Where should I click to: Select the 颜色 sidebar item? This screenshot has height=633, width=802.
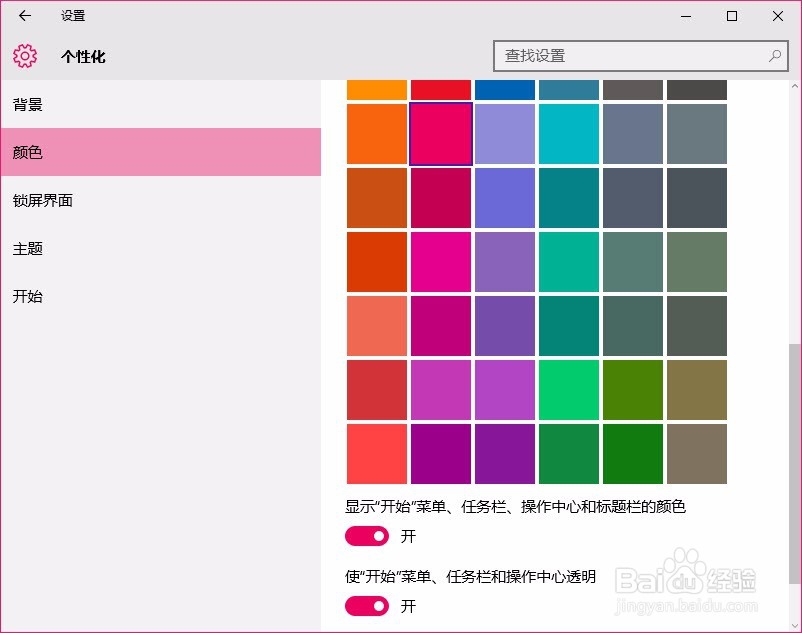coord(161,152)
